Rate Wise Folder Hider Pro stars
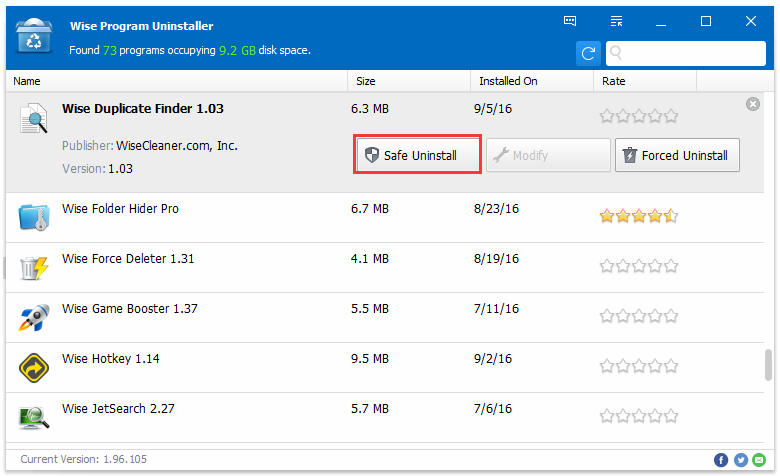780x476 pixels. pyautogui.click(x=639, y=216)
